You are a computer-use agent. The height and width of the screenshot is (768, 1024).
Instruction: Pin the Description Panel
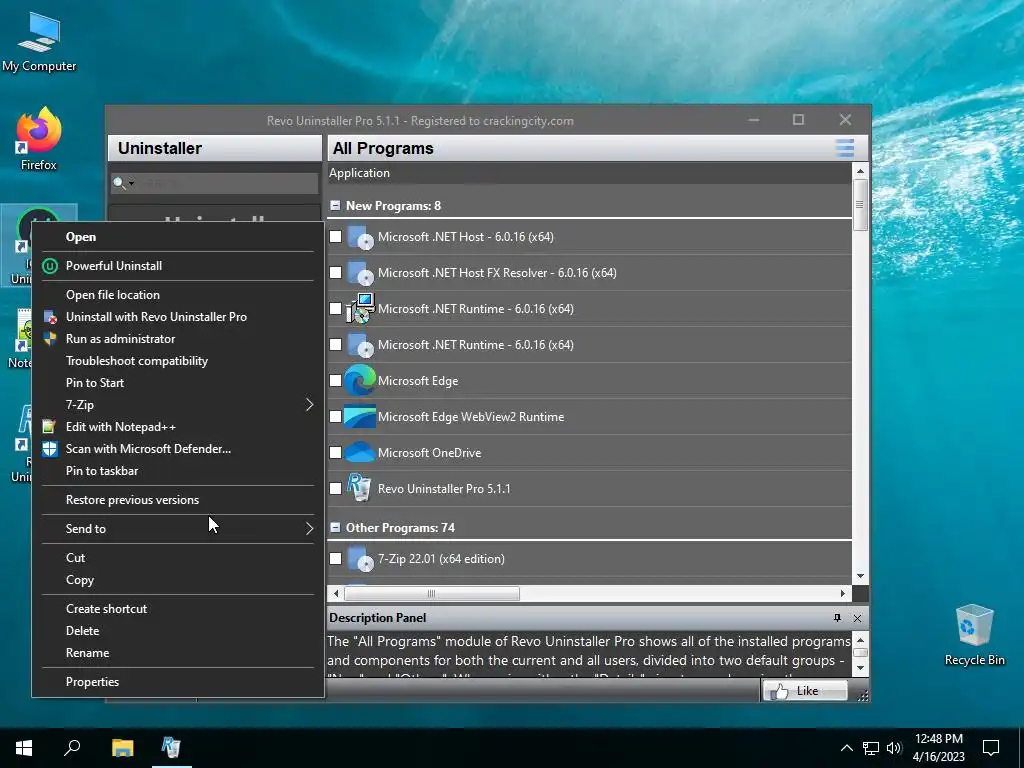pos(837,618)
